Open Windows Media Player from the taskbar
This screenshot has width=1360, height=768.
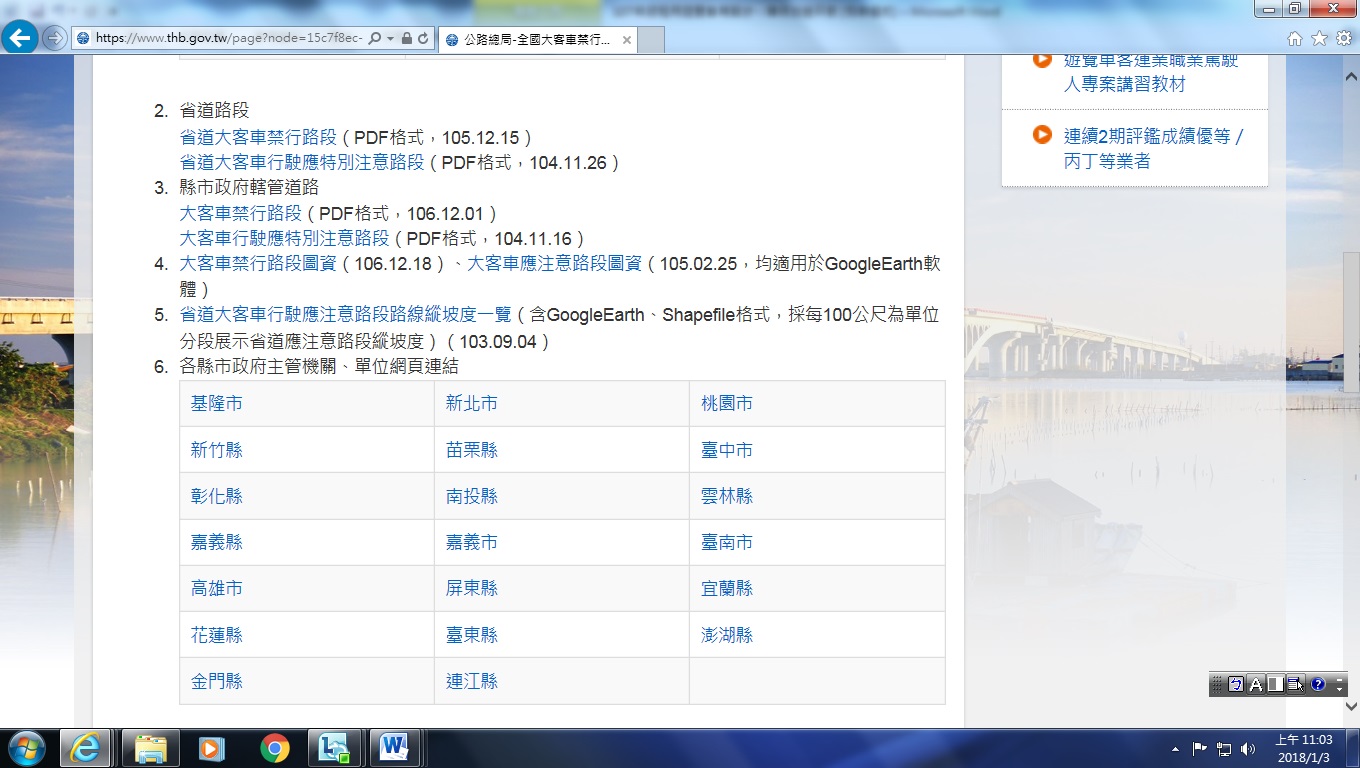(x=212, y=748)
